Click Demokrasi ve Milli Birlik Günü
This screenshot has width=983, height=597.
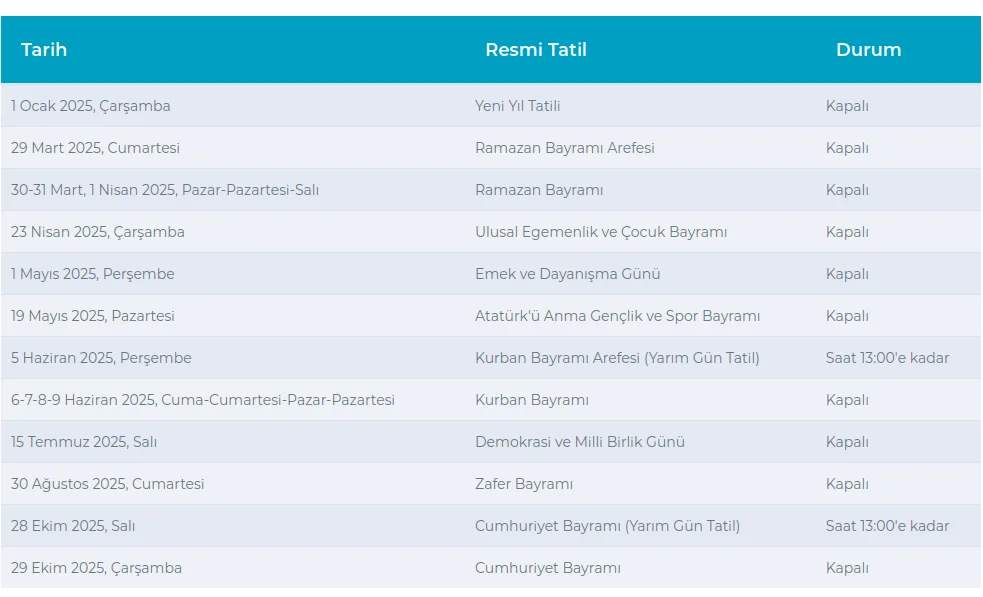pyautogui.click(x=579, y=442)
